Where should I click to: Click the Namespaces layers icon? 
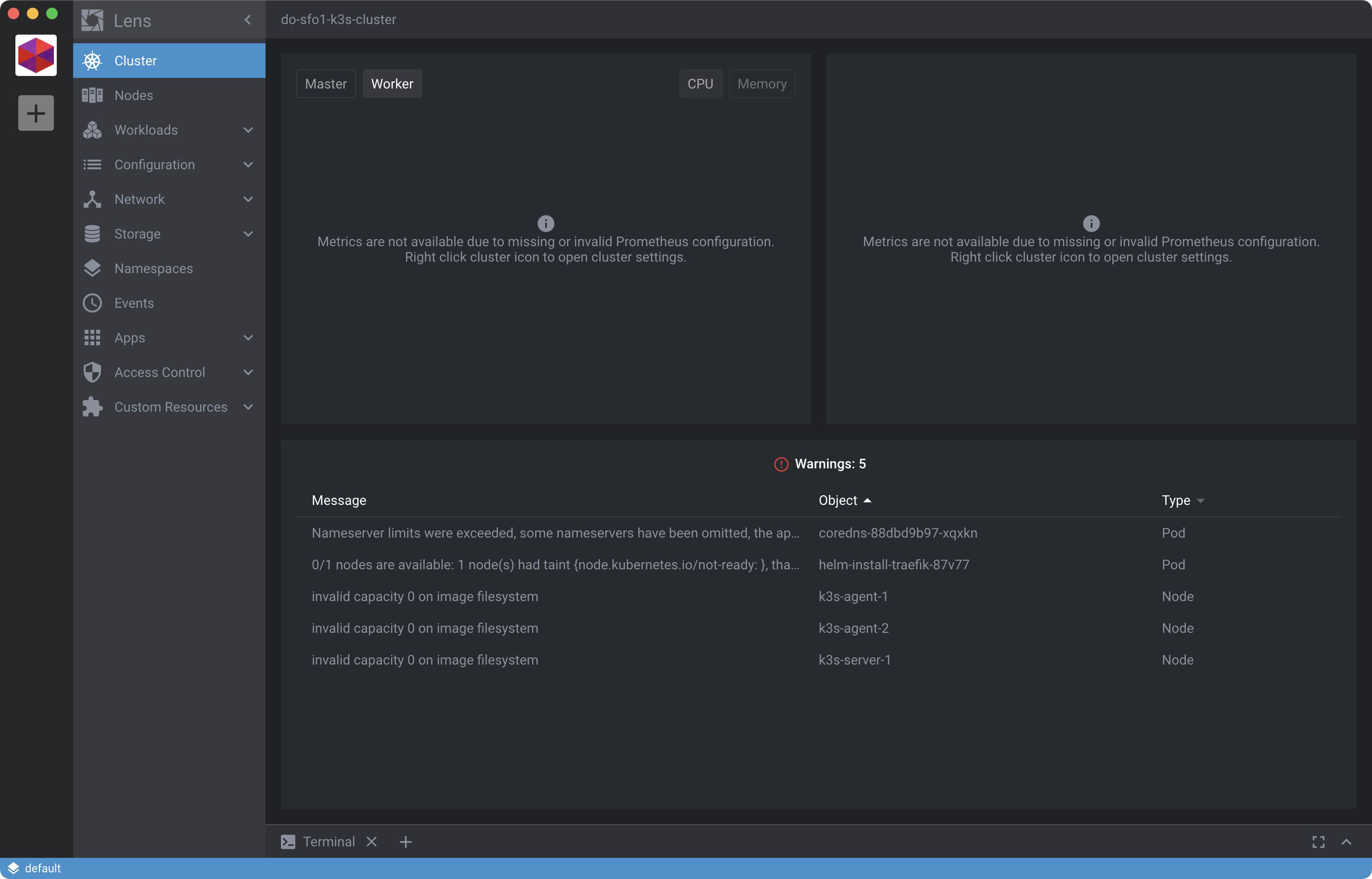tap(92, 268)
